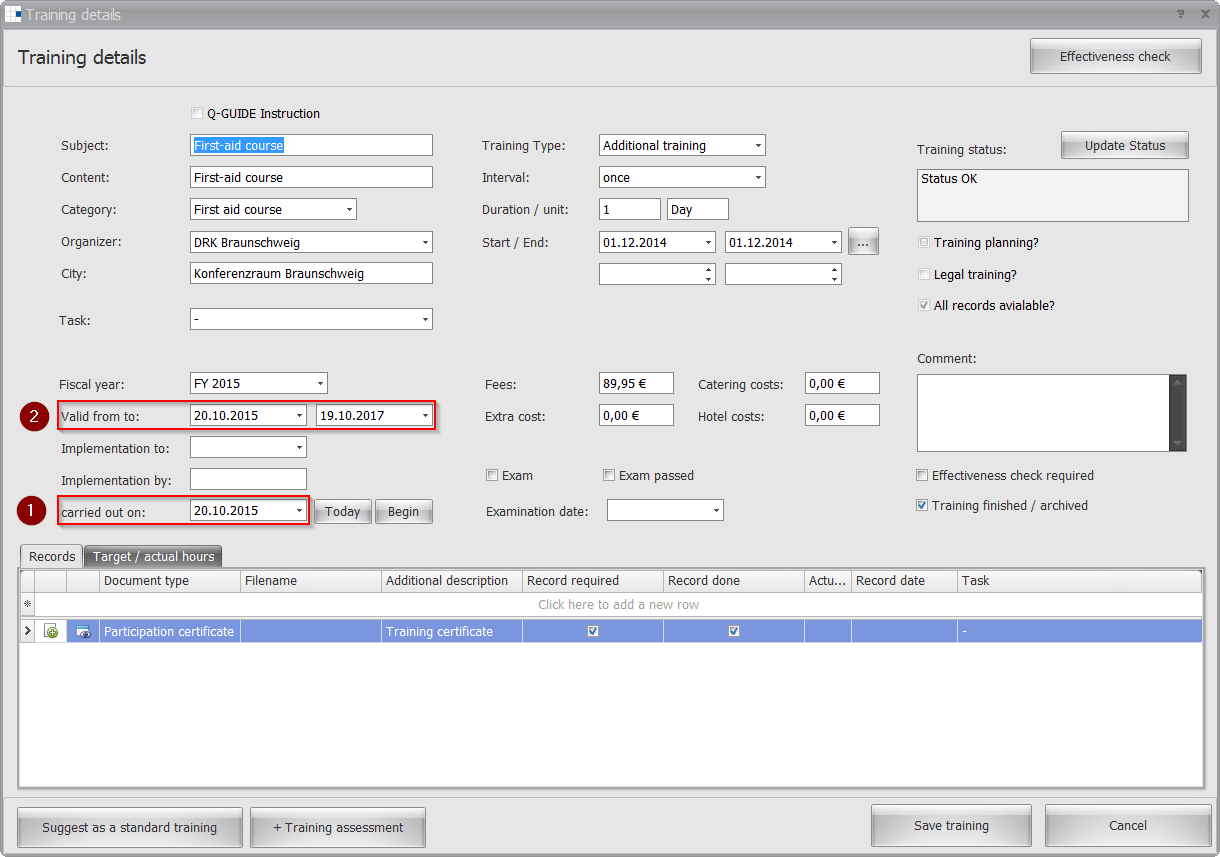Open the ellipsis button next to Start / End
This screenshot has width=1220, height=857.
click(x=863, y=242)
